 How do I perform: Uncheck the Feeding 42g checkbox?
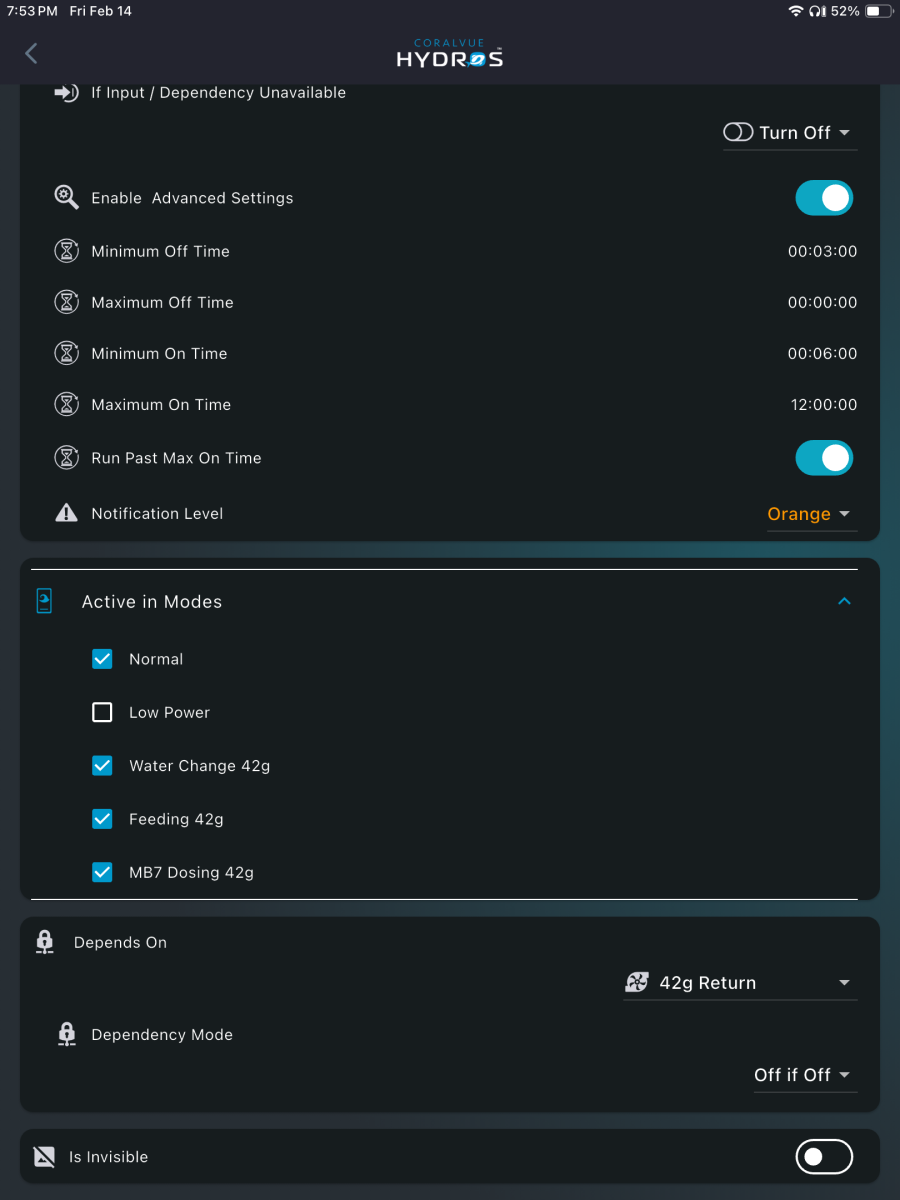point(102,819)
